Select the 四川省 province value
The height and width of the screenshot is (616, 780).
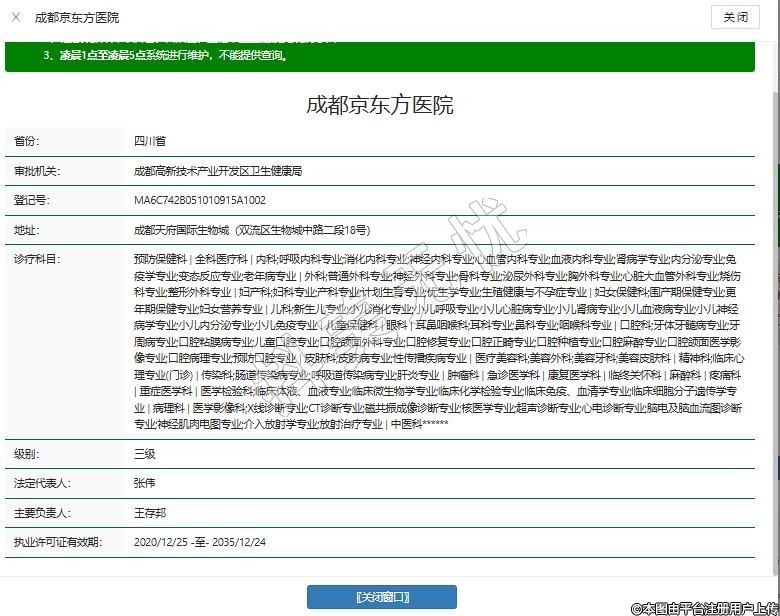pos(150,142)
